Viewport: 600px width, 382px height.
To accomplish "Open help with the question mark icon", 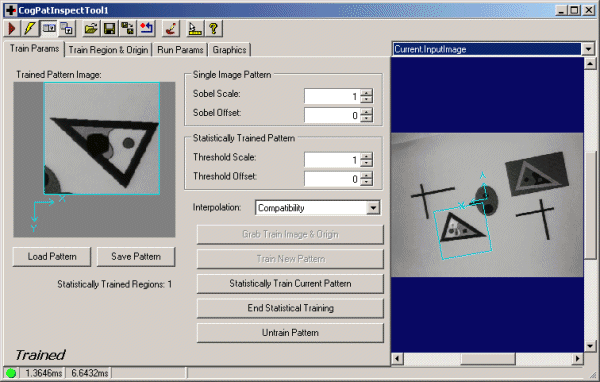I will click(214, 29).
